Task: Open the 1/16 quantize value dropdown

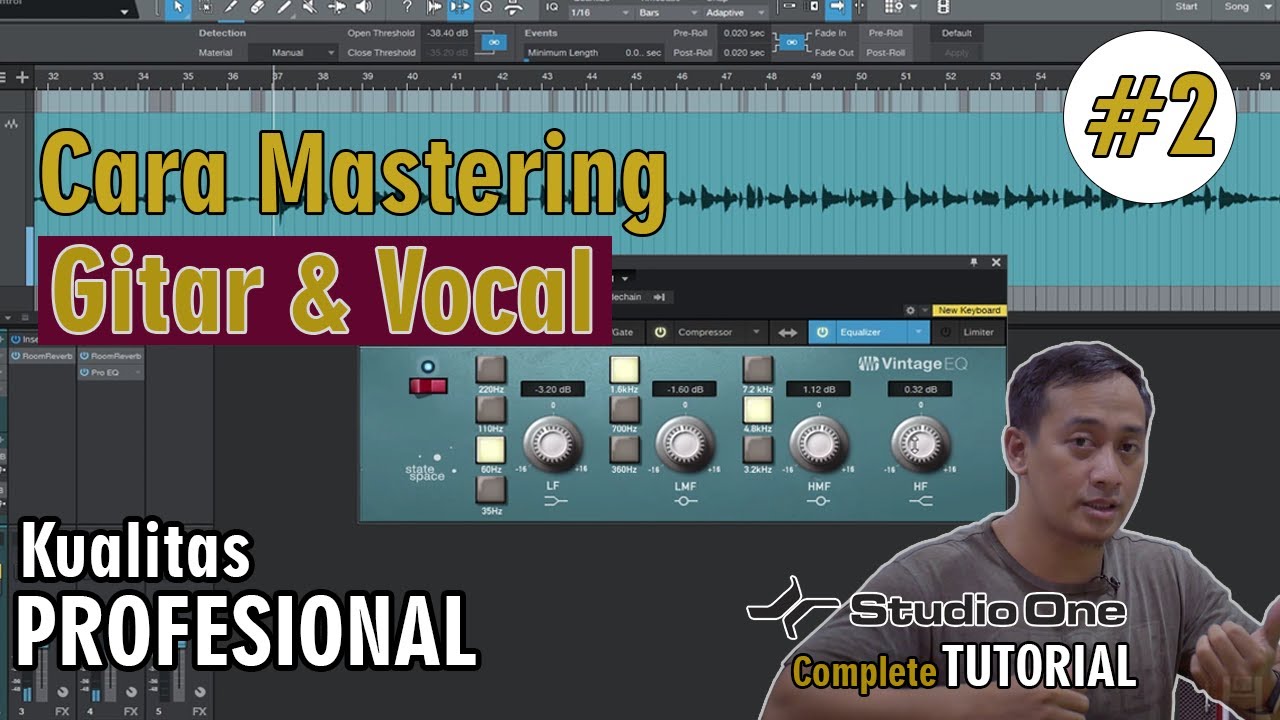Action: (x=600, y=13)
